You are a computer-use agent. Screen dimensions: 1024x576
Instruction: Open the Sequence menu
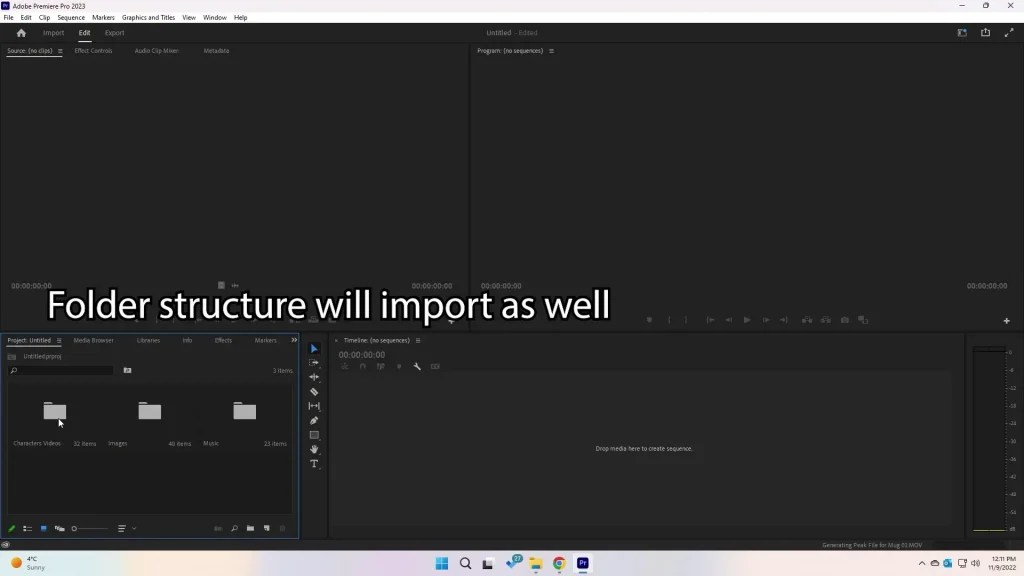[x=70, y=17]
